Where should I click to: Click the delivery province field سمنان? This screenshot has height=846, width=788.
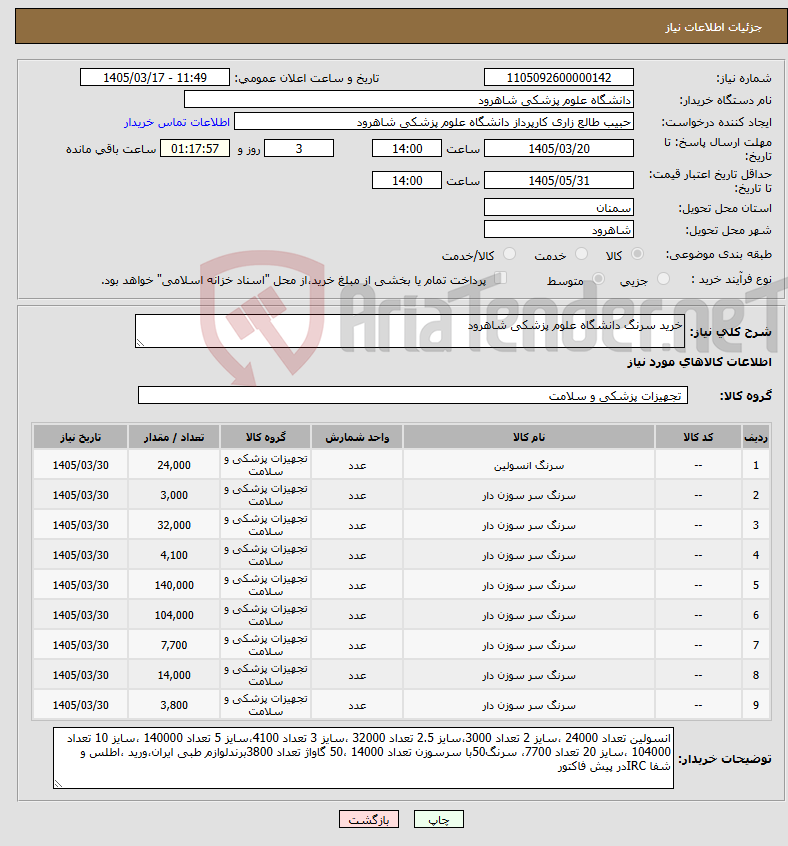(x=559, y=208)
